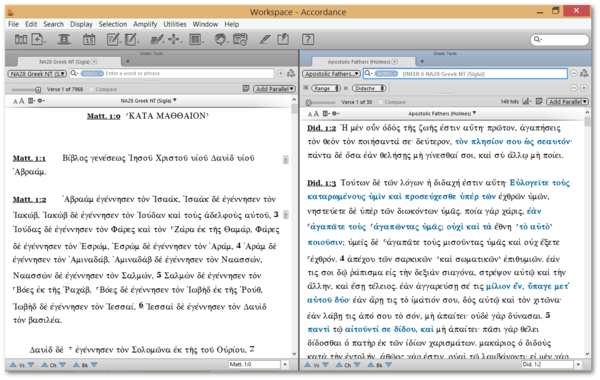Click the User Notes edit icon
This screenshot has height=380, width=600.
[x=114, y=39]
